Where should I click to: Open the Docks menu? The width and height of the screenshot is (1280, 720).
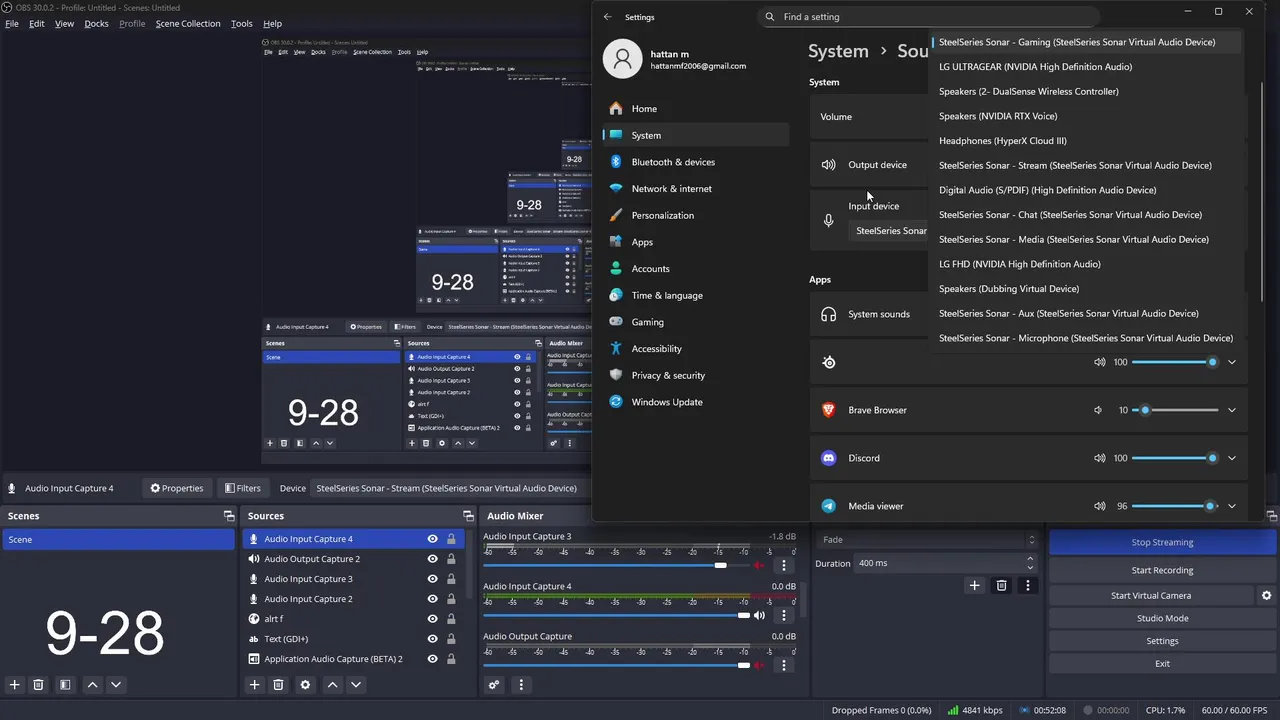point(96,24)
